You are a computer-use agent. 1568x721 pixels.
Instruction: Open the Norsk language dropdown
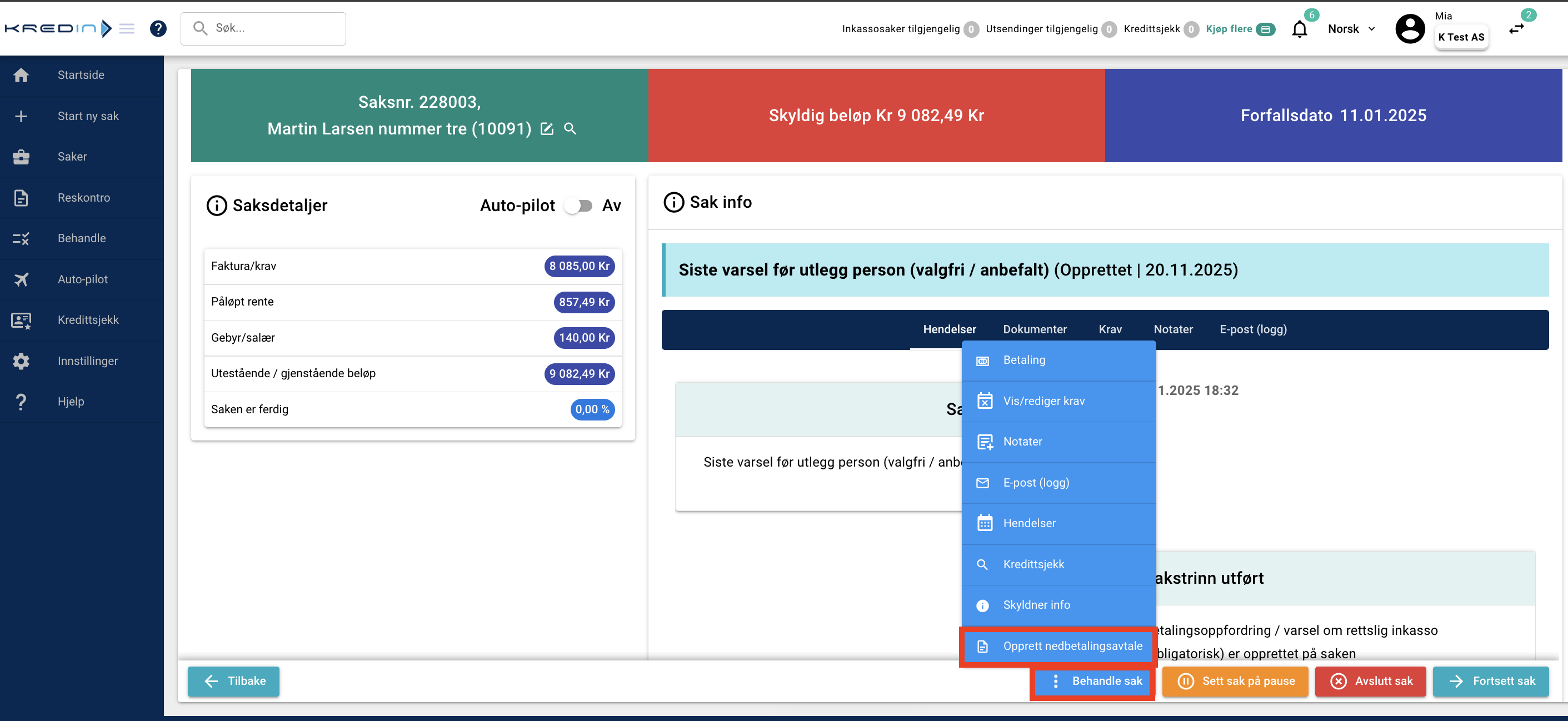[1351, 28]
